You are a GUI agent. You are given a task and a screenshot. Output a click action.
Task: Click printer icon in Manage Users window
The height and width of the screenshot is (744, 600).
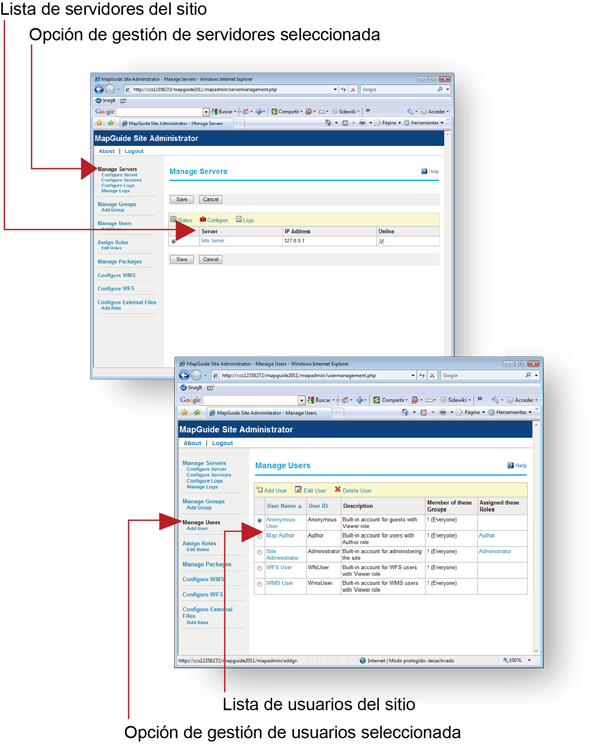point(443,412)
